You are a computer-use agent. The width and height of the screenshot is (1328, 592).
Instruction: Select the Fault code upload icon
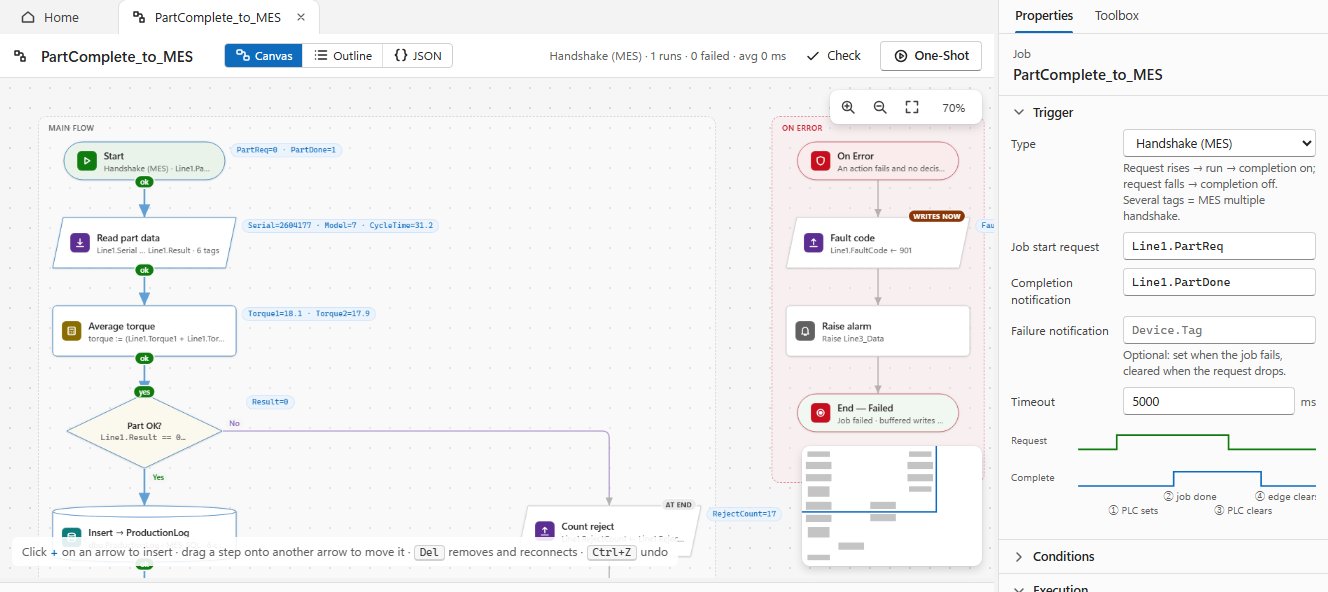pos(813,243)
